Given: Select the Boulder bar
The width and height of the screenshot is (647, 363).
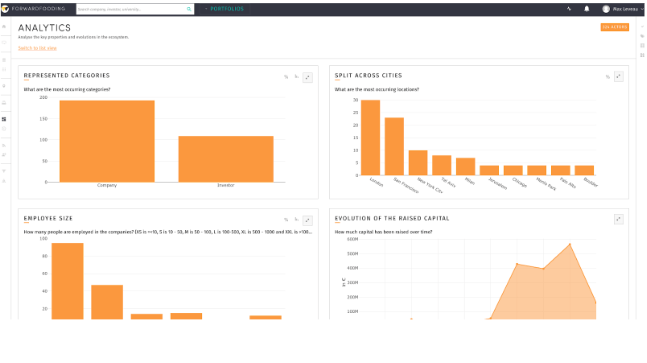Looking at the screenshot, I should pos(584,170).
